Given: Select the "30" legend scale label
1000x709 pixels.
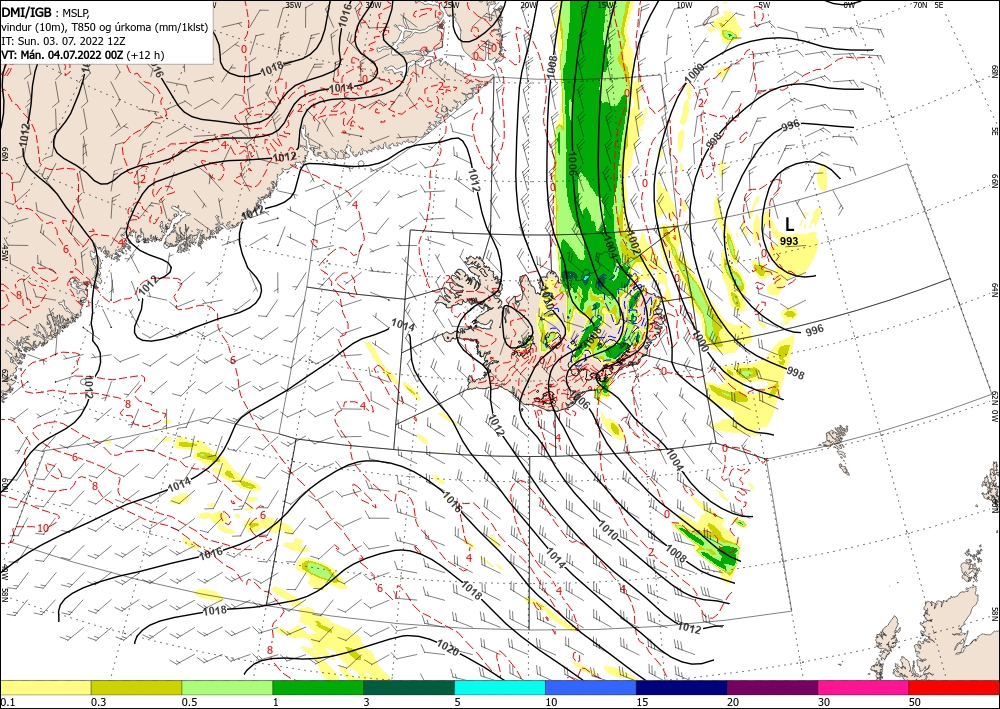Looking at the screenshot, I should (824, 702).
